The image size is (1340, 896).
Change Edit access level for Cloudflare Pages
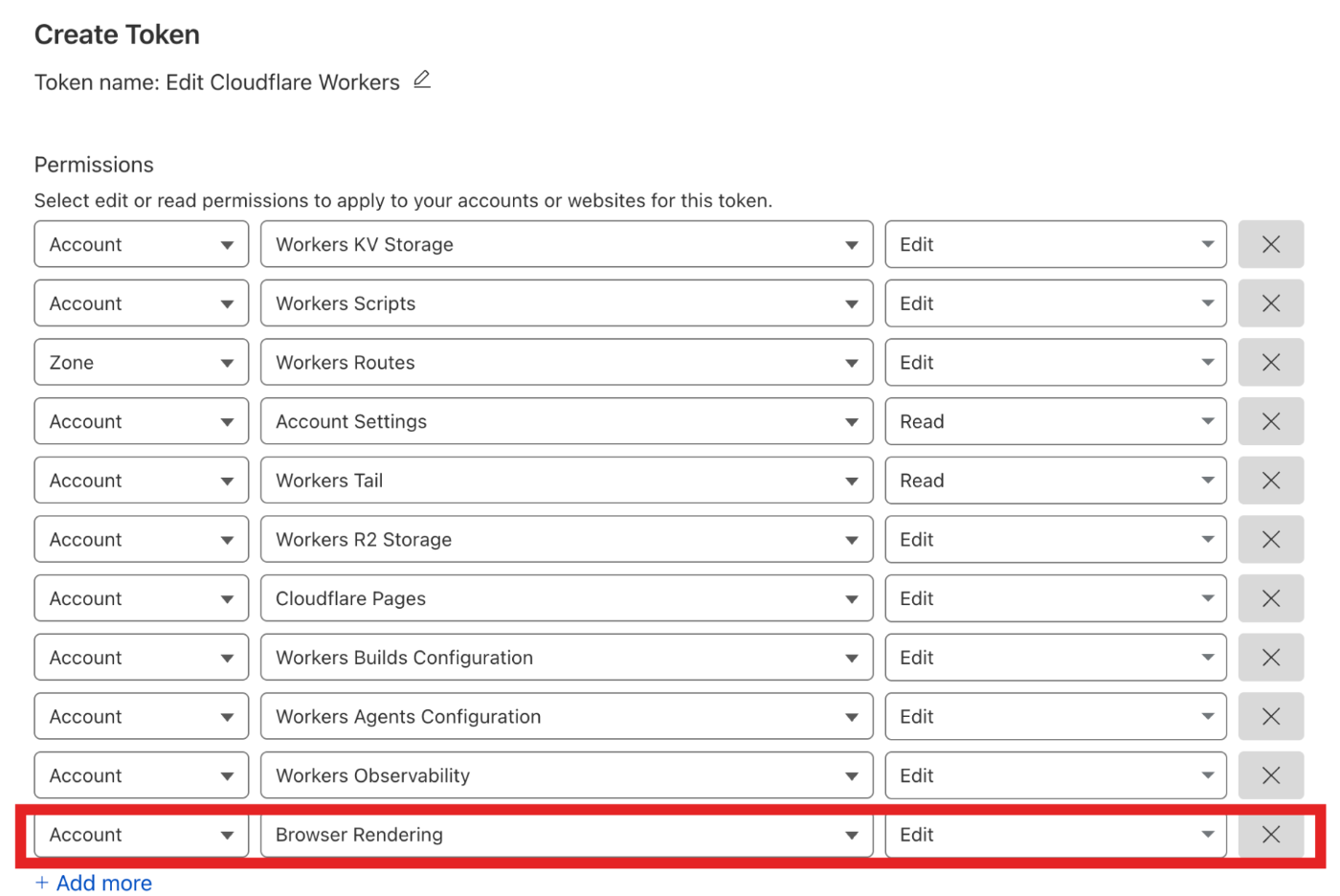click(x=1056, y=598)
